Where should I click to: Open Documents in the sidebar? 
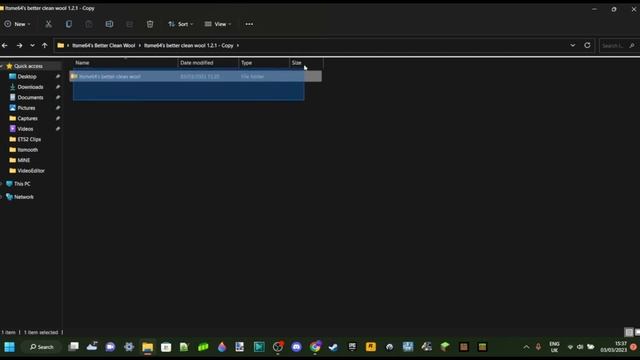point(30,98)
